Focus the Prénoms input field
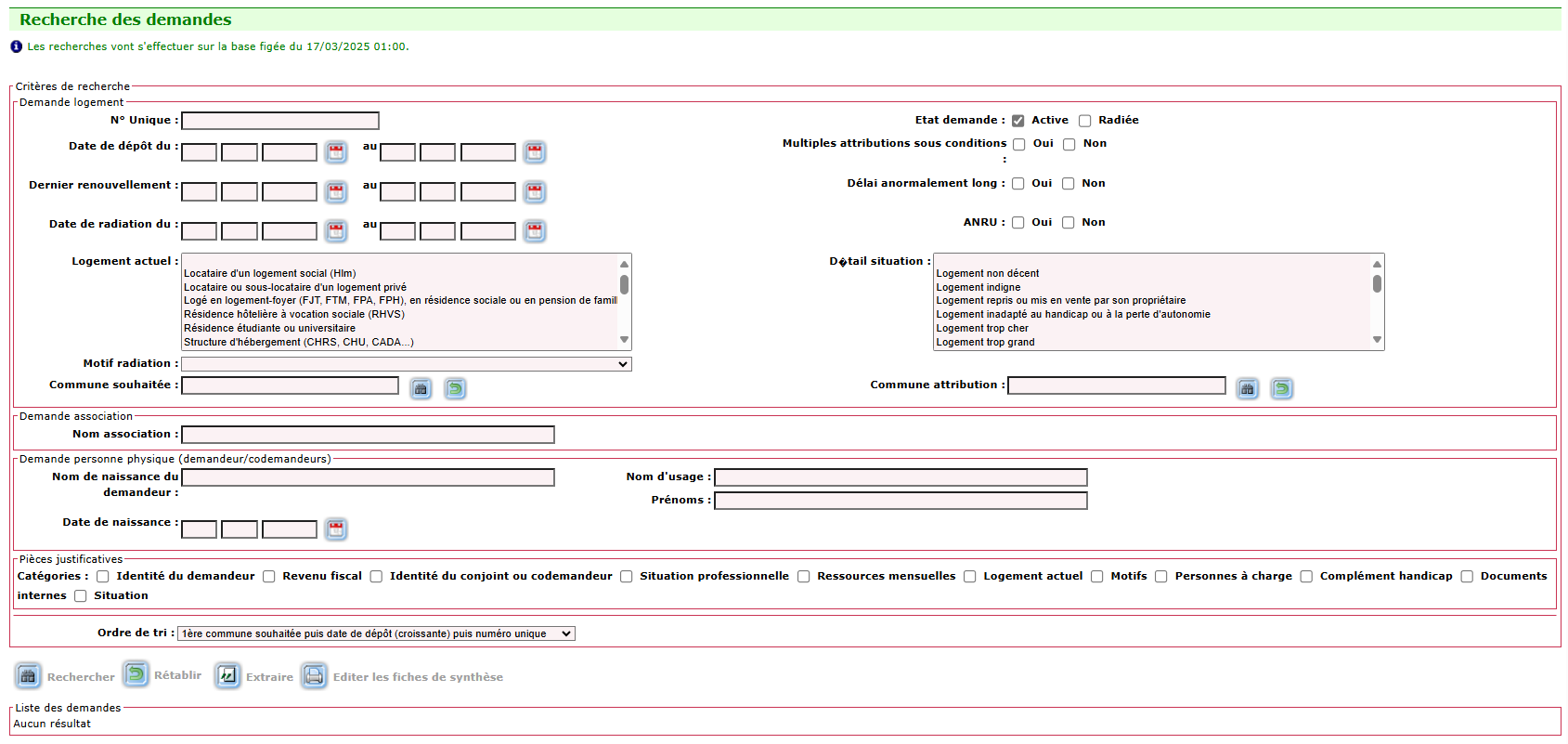The image size is (1568, 744). coord(901,501)
